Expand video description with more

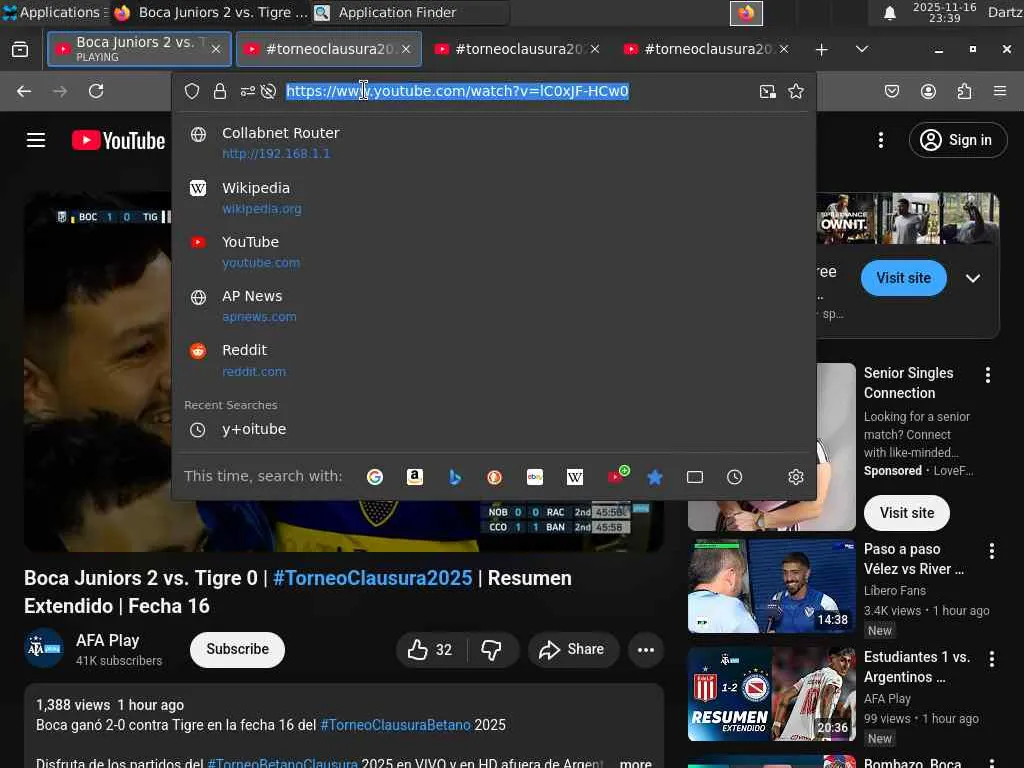pyautogui.click(x=635, y=763)
